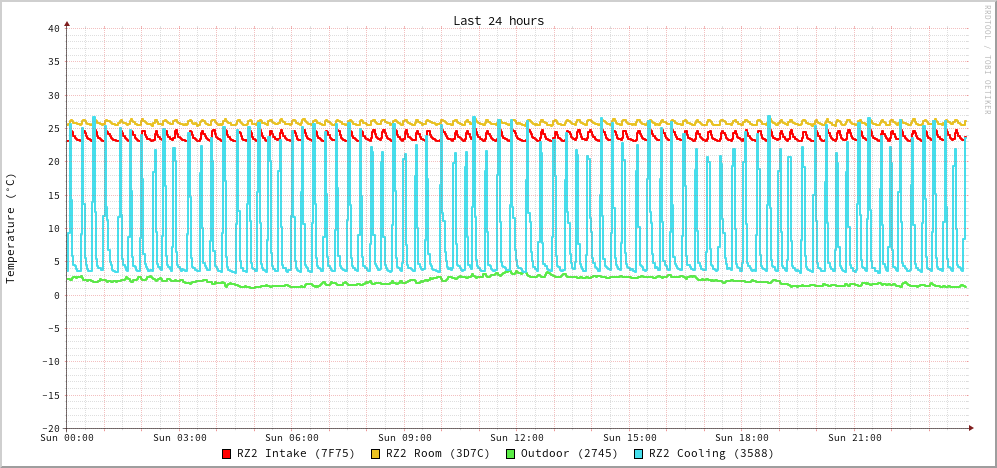Click the cyan RZ2 Cooling legend swatch

pos(638,454)
